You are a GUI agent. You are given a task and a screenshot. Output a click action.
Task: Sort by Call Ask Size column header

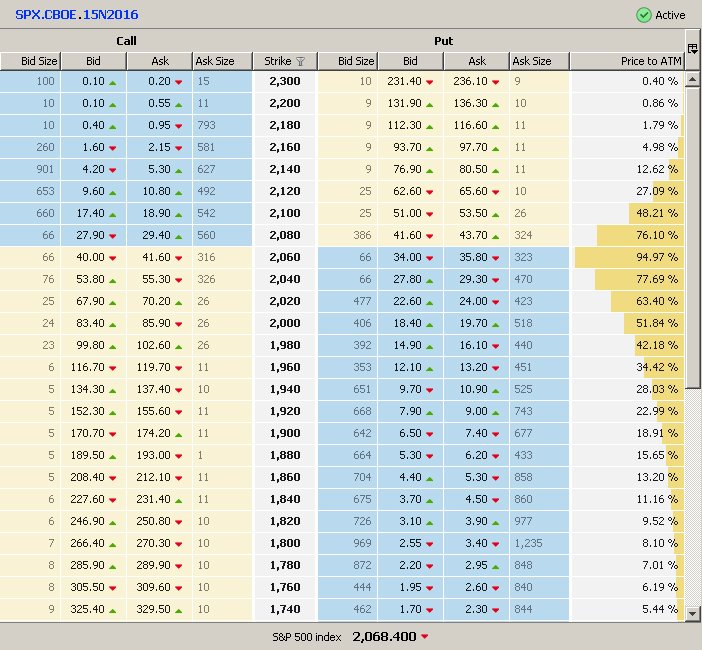tap(223, 61)
